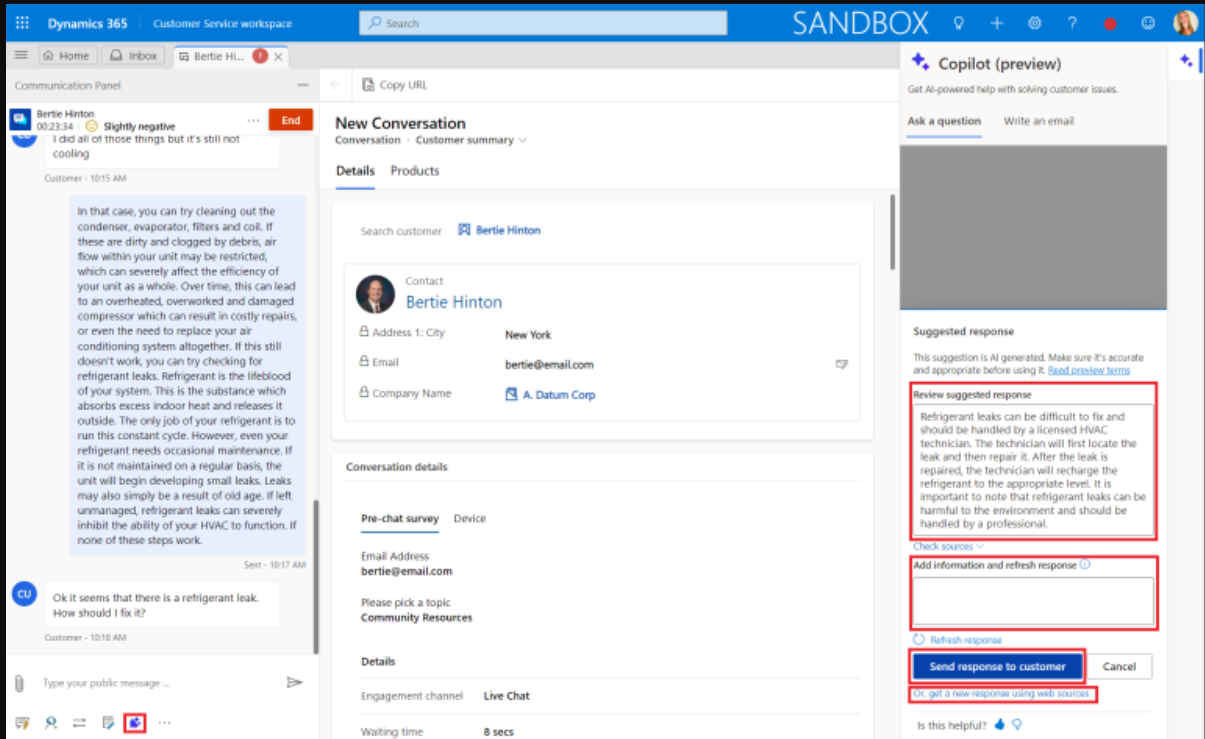Click the bertie@email.com email field value

(549, 365)
